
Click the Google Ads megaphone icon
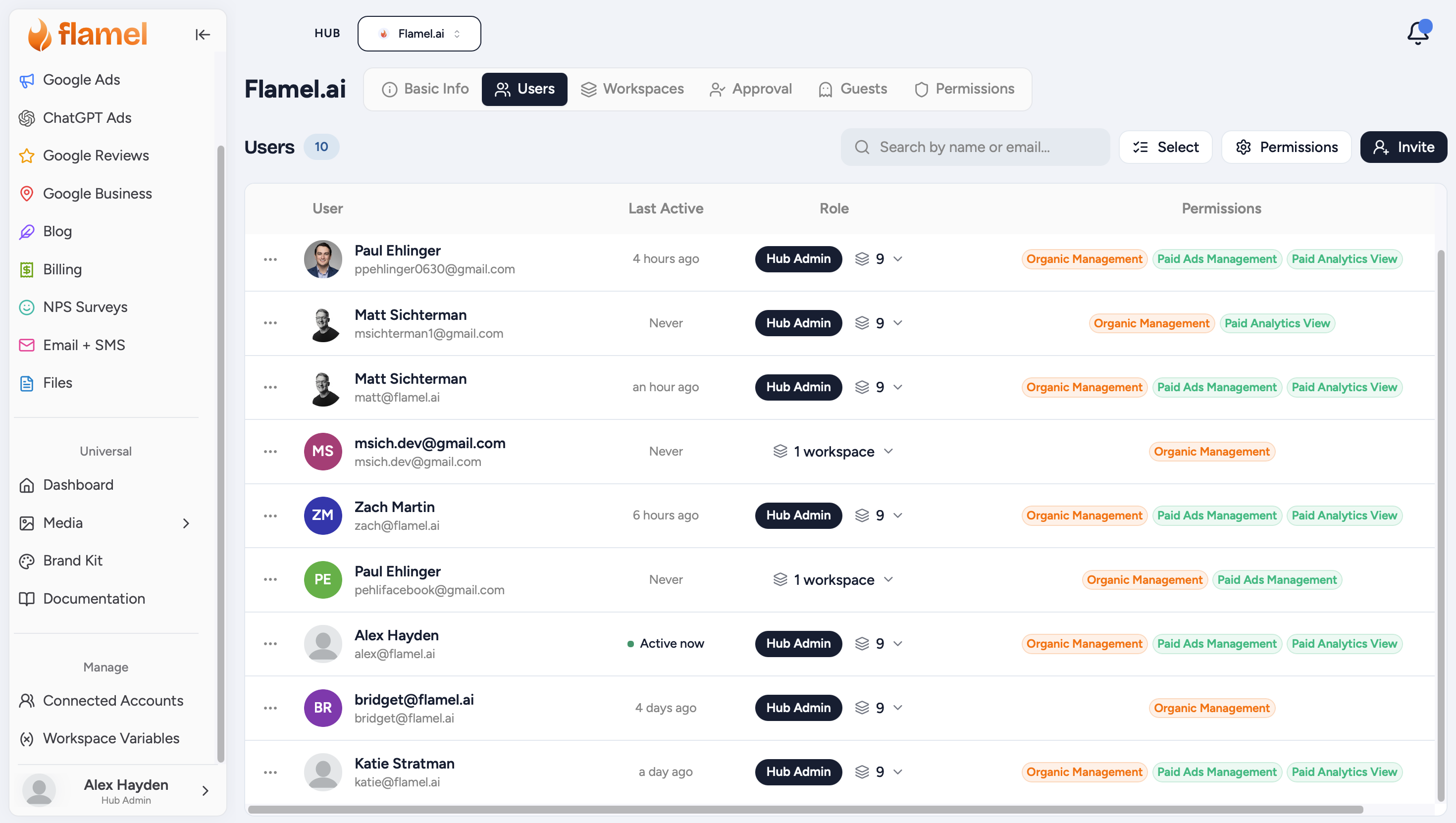(x=27, y=80)
